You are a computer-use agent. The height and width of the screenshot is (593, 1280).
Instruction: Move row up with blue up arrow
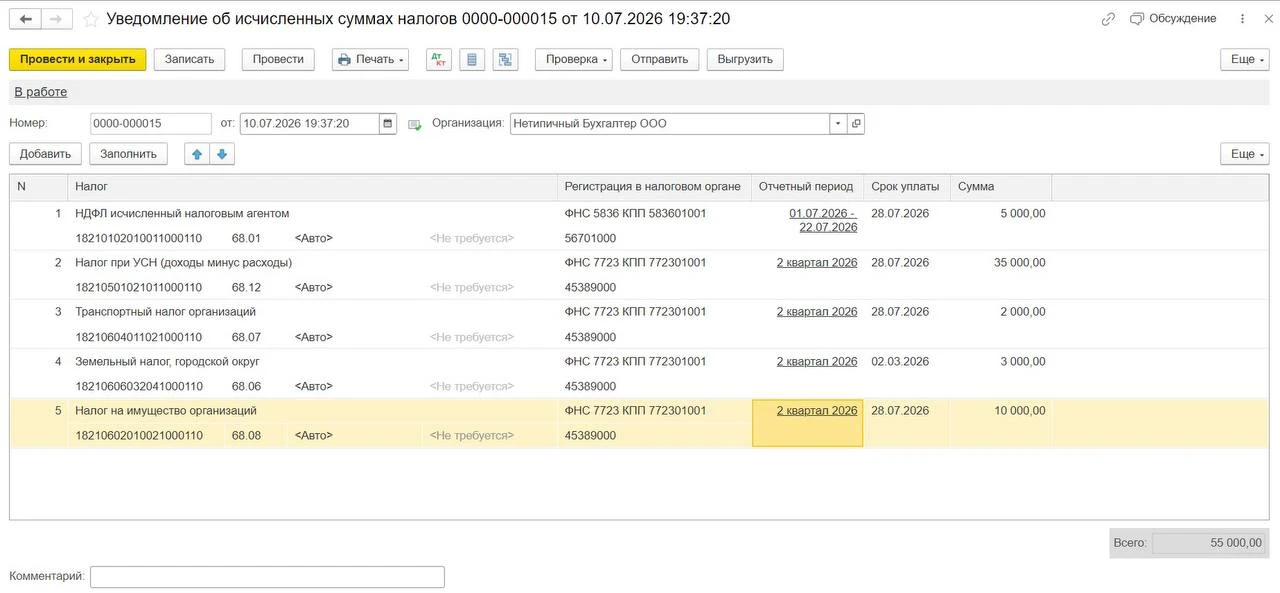coord(197,154)
